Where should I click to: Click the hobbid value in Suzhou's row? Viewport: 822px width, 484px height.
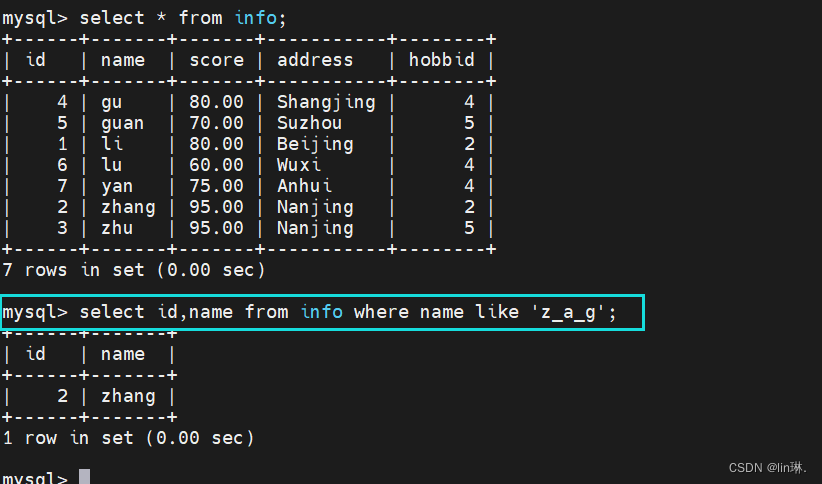pyautogui.click(x=469, y=123)
